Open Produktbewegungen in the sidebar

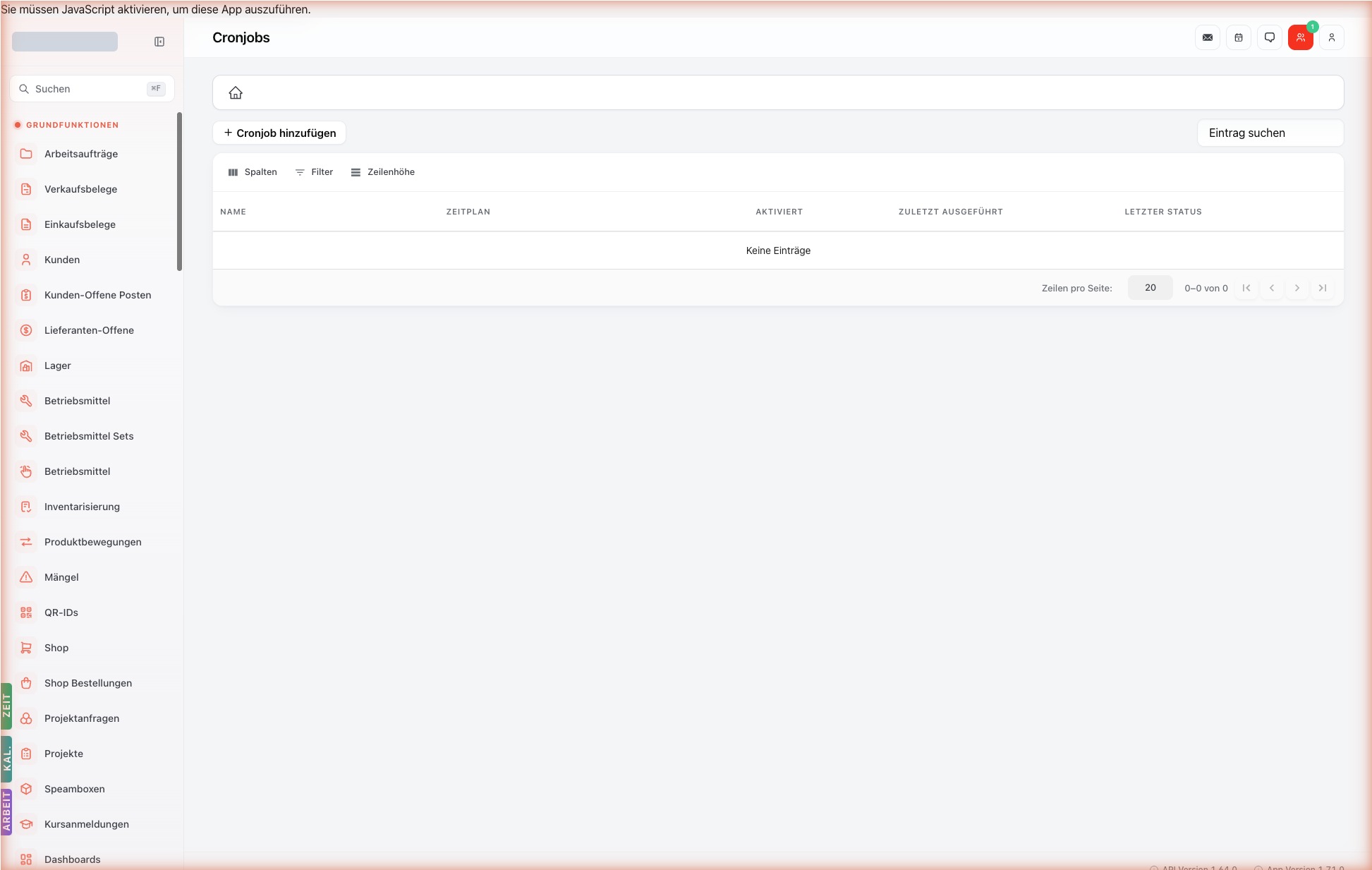click(x=93, y=542)
